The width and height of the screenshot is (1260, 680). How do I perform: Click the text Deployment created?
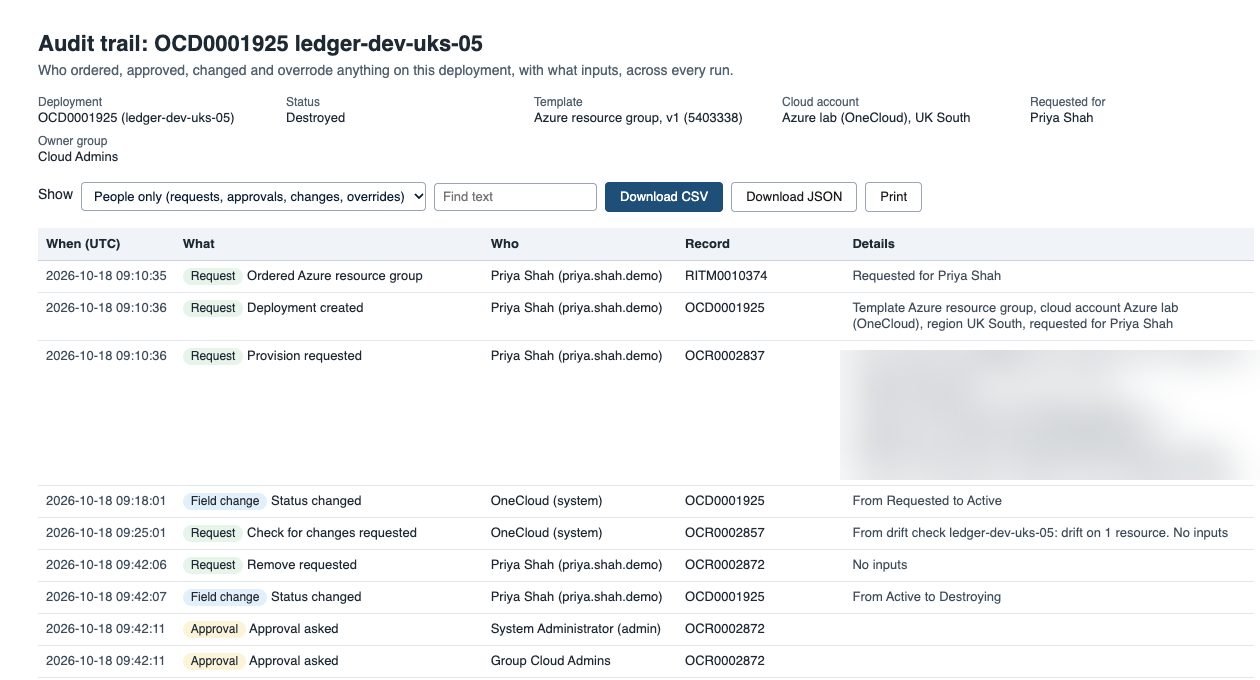(305, 308)
